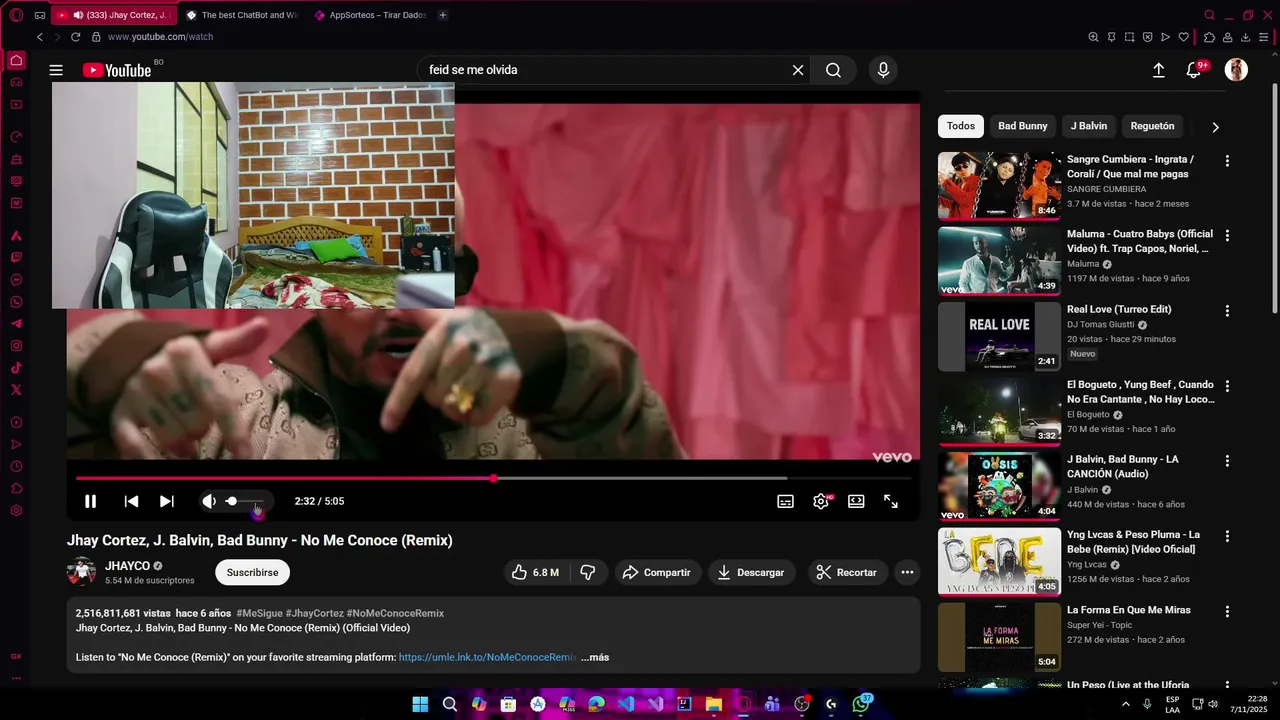This screenshot has width=1280, height=720.
Task: Open the browser extensions cube icon
Action: point(1209,37)
